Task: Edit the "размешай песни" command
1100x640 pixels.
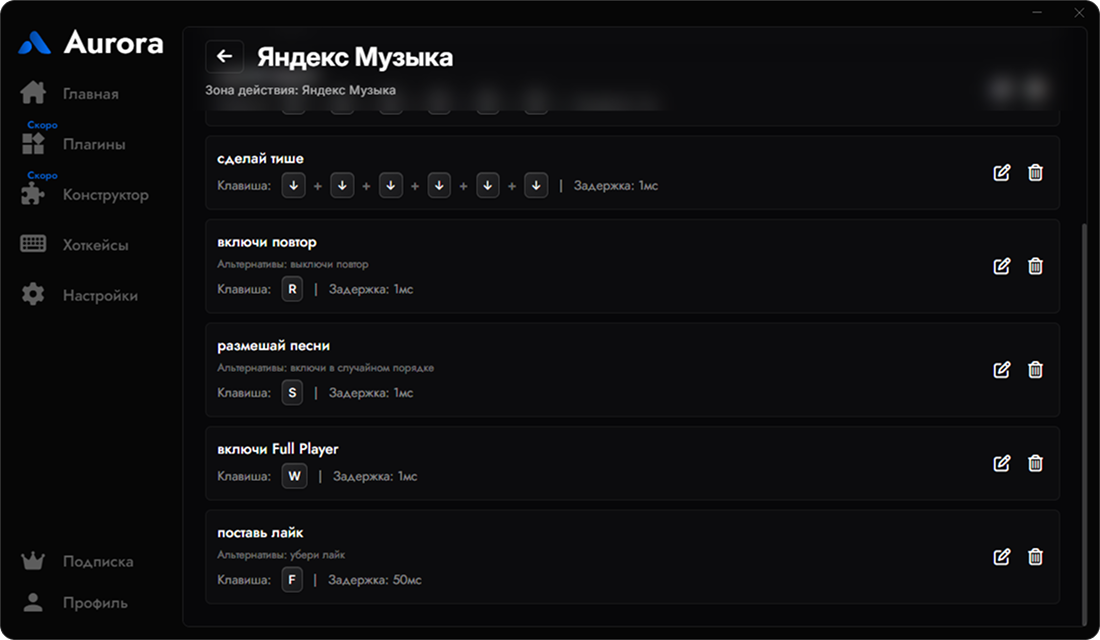Action: coord(1001,370)
